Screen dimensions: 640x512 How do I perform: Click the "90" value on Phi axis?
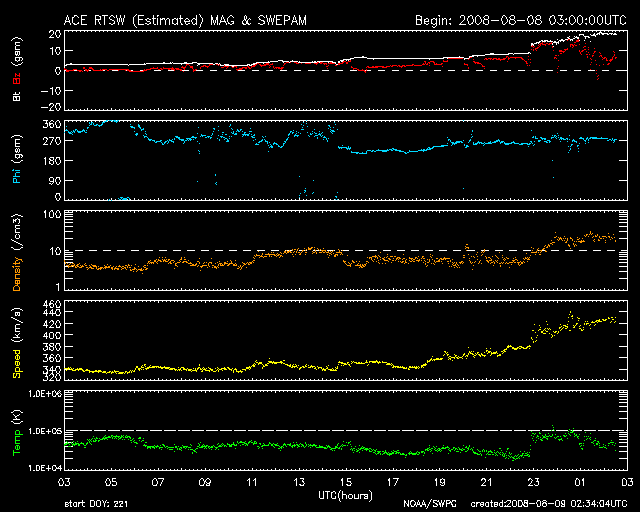(x=55, y=180)
